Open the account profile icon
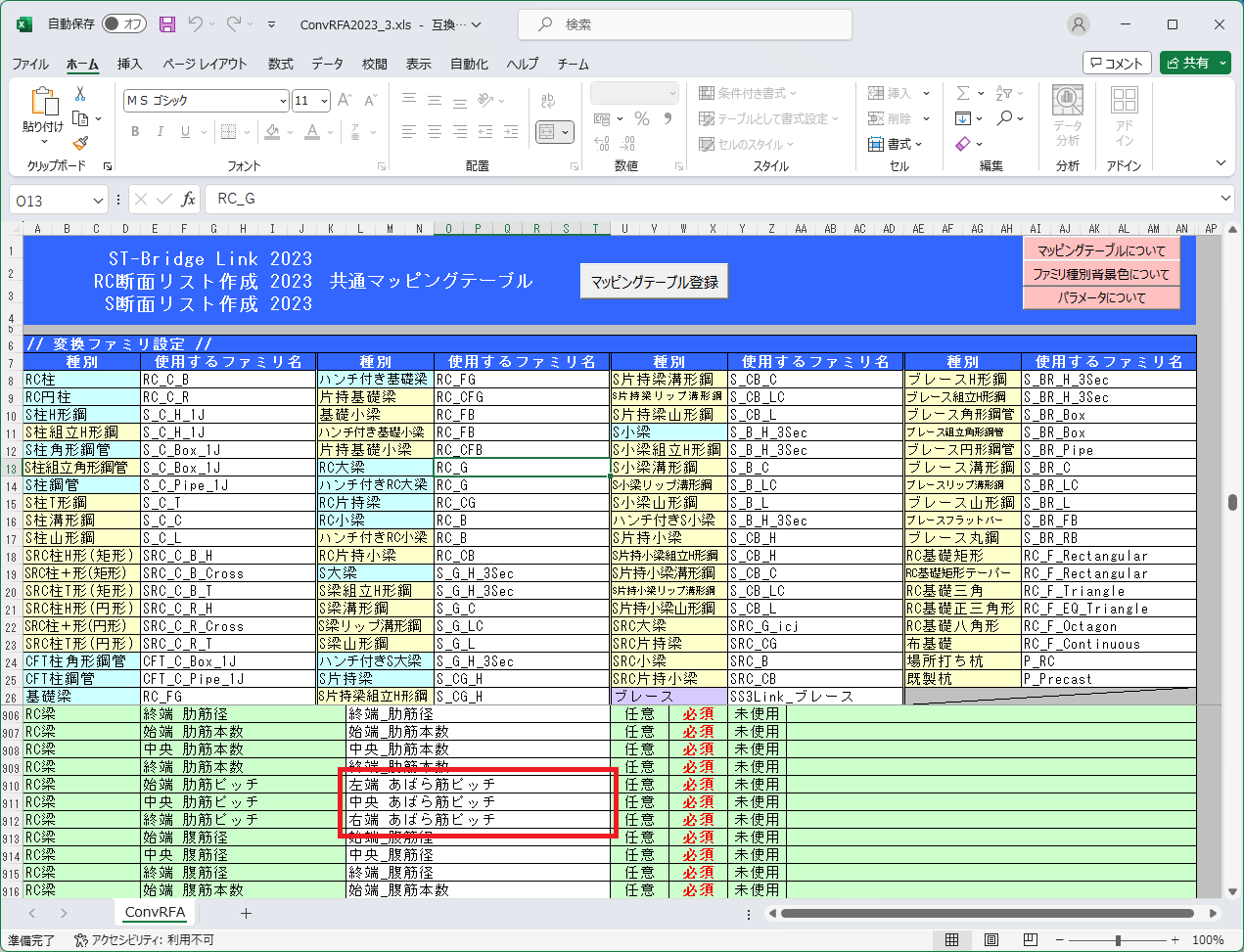This screenshot has height=952, width=1244. [1079, 24]
